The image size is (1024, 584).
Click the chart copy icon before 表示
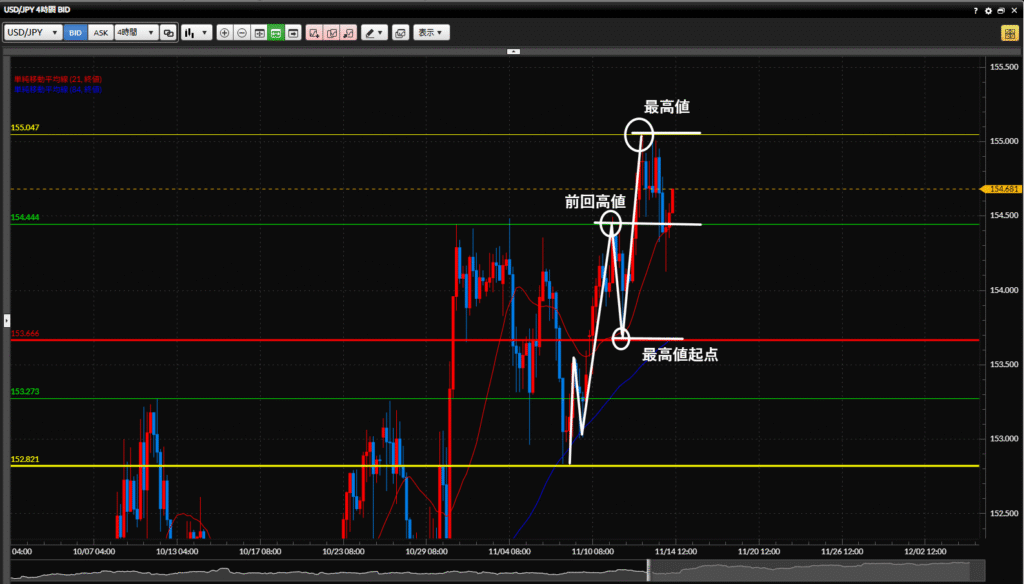(400, 32)
